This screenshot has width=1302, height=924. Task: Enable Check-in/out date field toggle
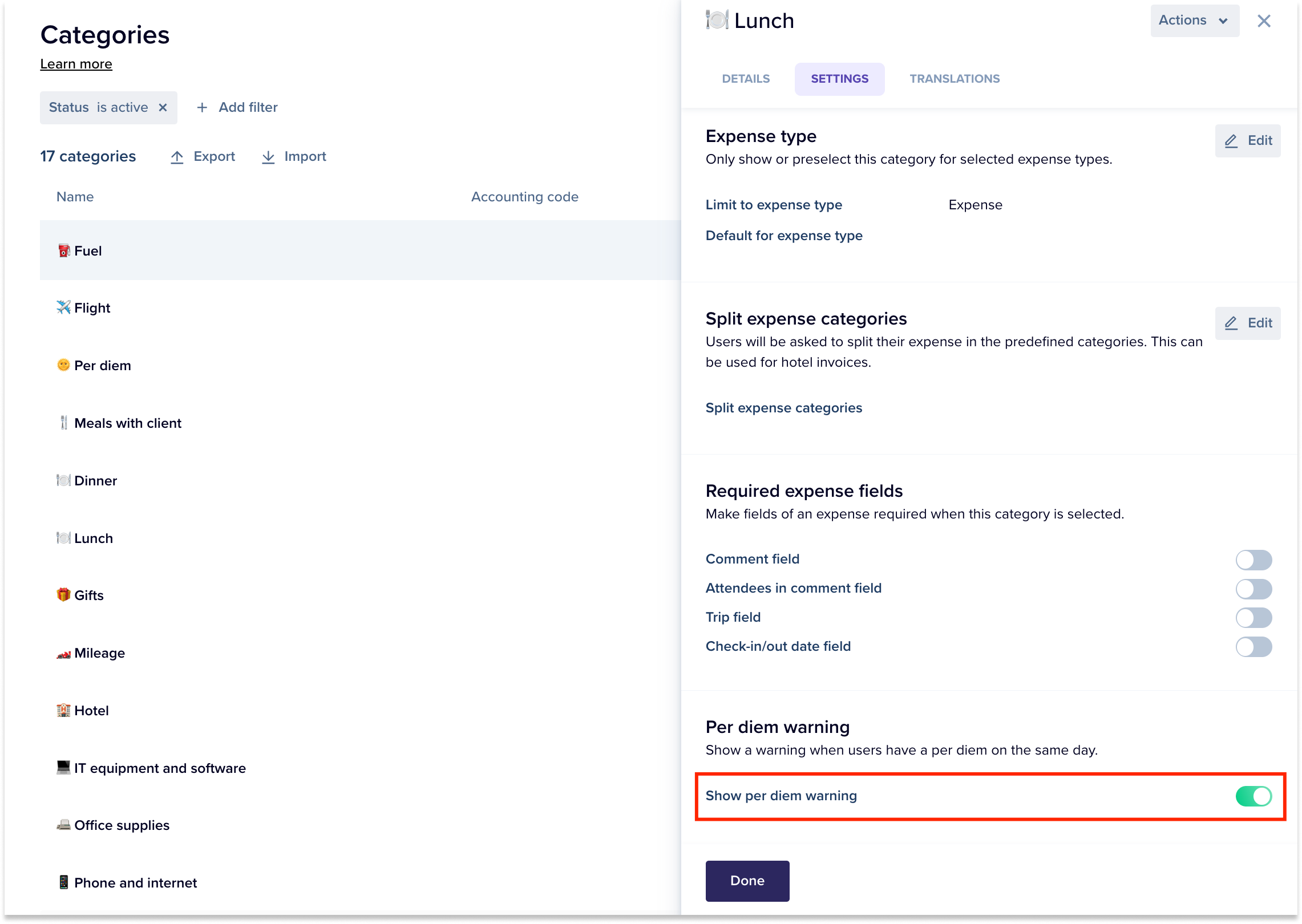click(1254, 647)
